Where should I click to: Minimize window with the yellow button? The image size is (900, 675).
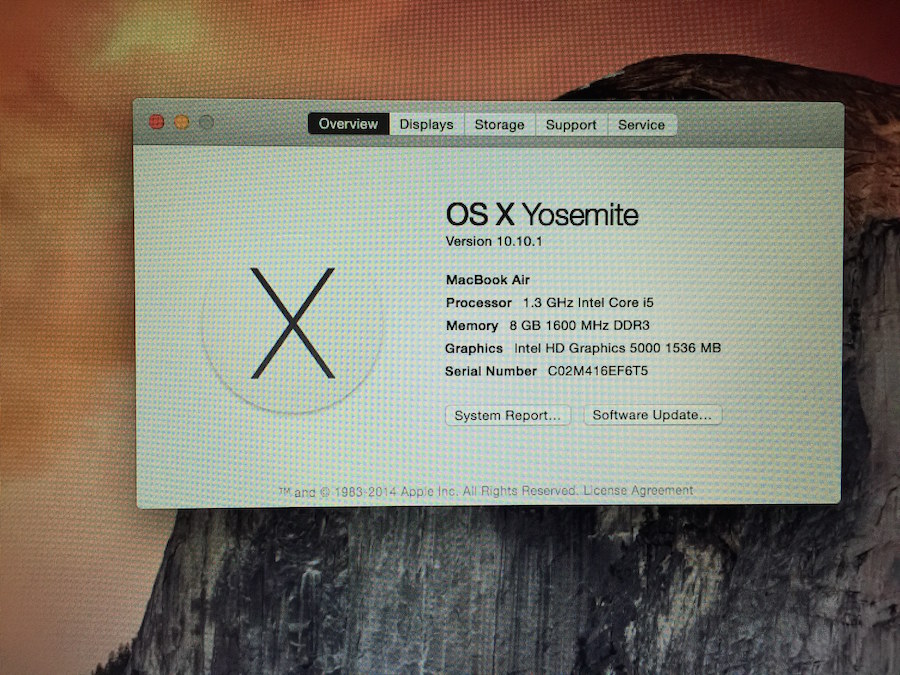coord(182,122)
